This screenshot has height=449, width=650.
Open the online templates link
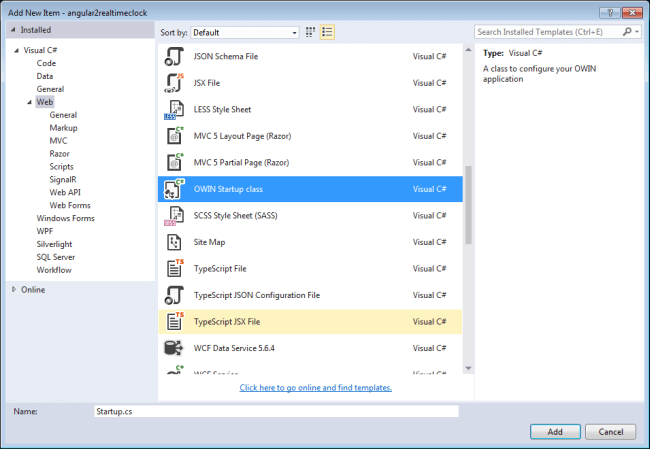(x=315, y=388)
